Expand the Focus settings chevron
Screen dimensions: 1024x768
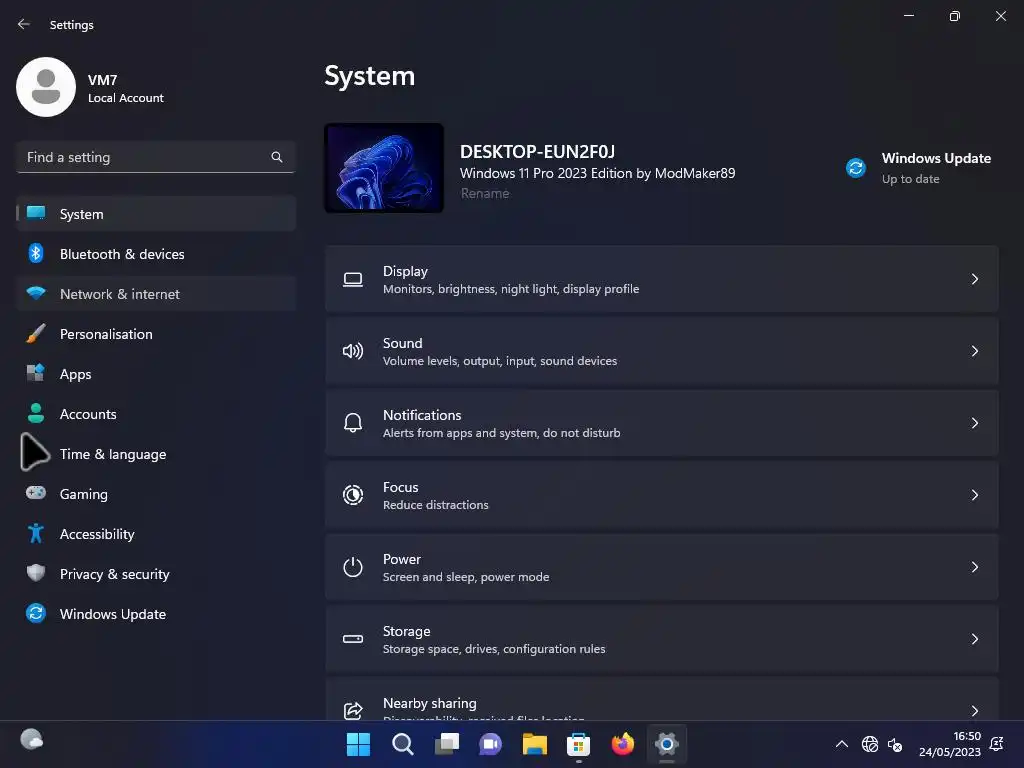pos(974,495)
